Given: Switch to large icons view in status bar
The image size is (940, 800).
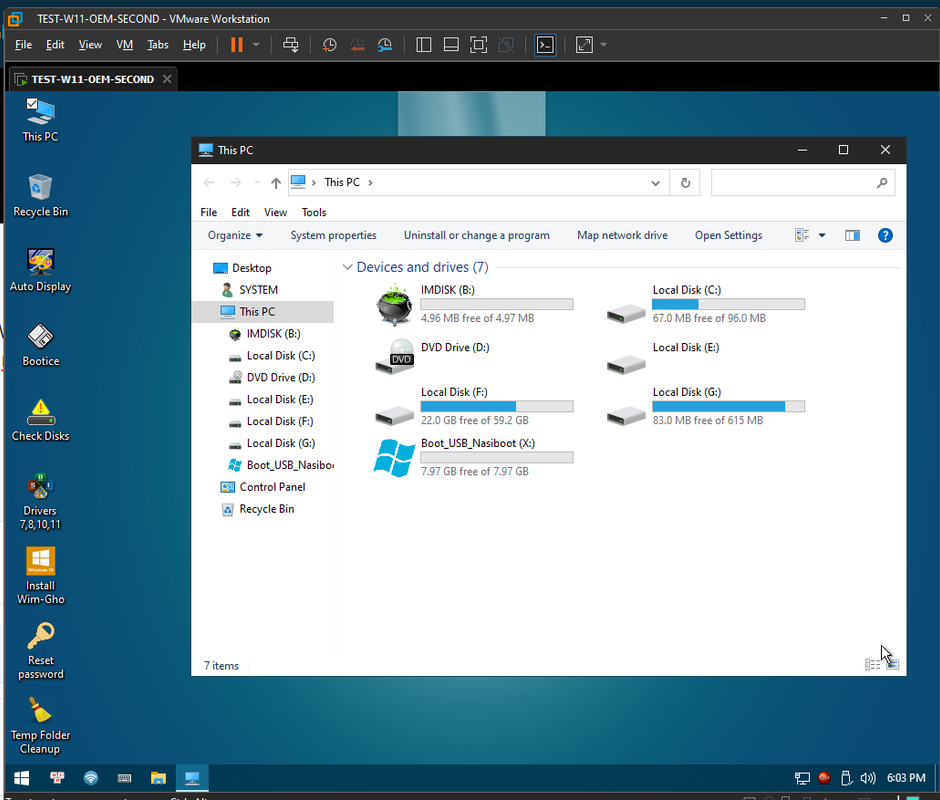Looking at the screenshot, I should (893, 664).
